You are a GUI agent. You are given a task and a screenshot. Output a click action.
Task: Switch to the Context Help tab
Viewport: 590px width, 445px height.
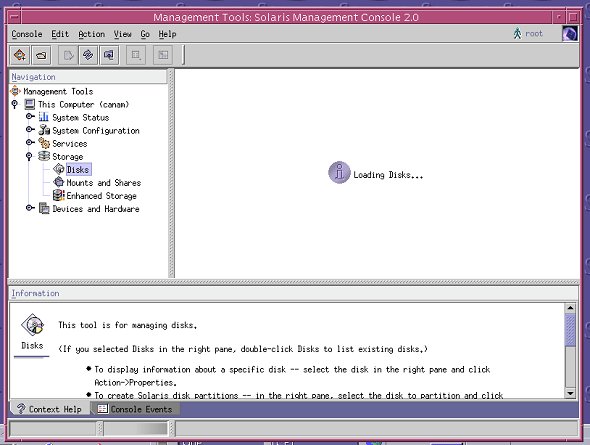(x=50, y=409)
